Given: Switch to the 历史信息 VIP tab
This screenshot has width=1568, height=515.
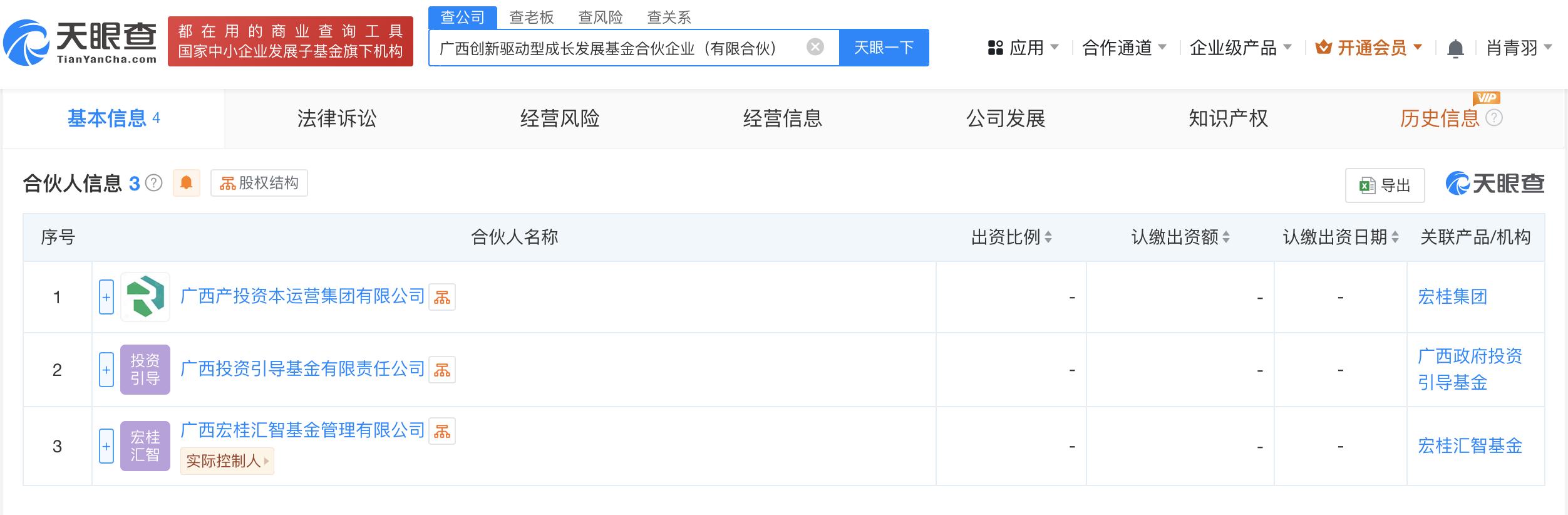Looking at the screenshot, I should [x=1439, y=118].
